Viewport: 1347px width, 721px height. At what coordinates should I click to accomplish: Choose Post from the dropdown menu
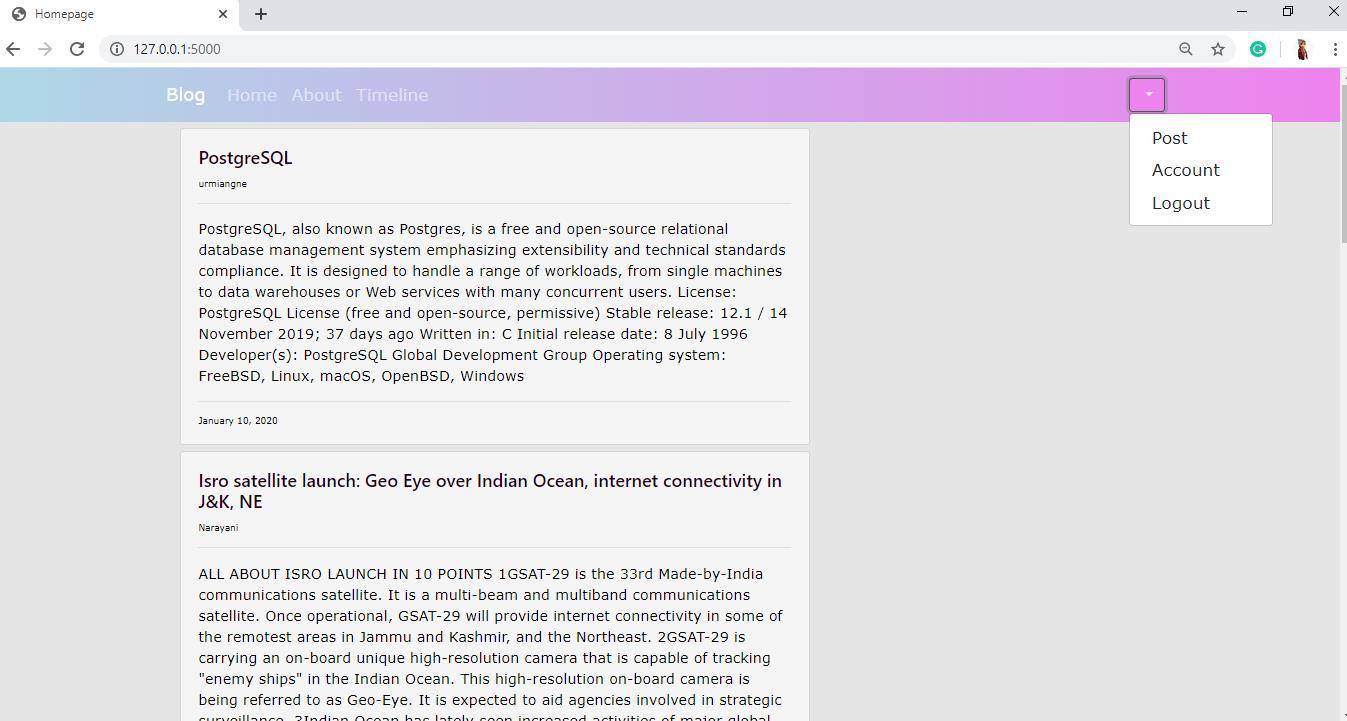(1170, 138)
